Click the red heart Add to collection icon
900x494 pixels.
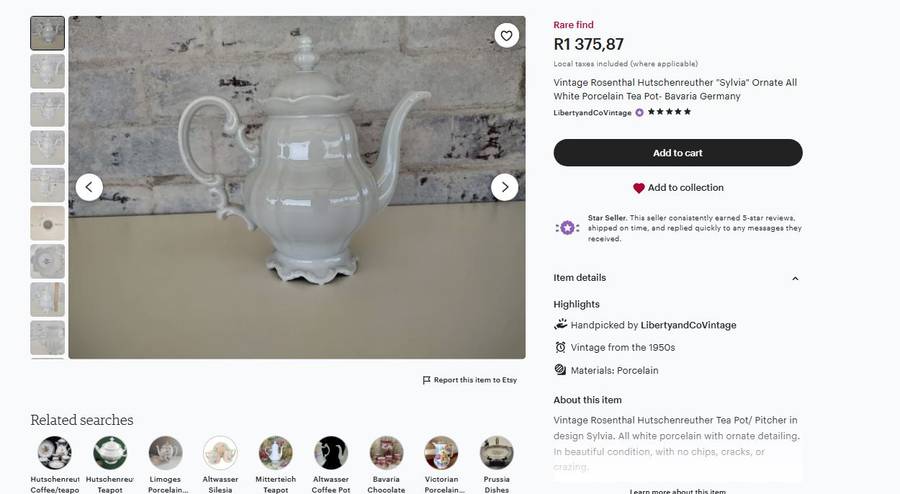tap(639, 188)
